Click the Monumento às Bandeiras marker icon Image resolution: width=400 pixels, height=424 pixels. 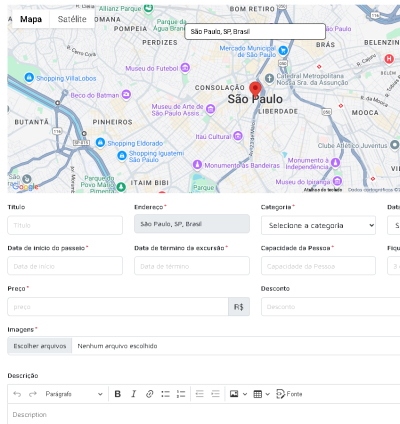pos(197,164)
